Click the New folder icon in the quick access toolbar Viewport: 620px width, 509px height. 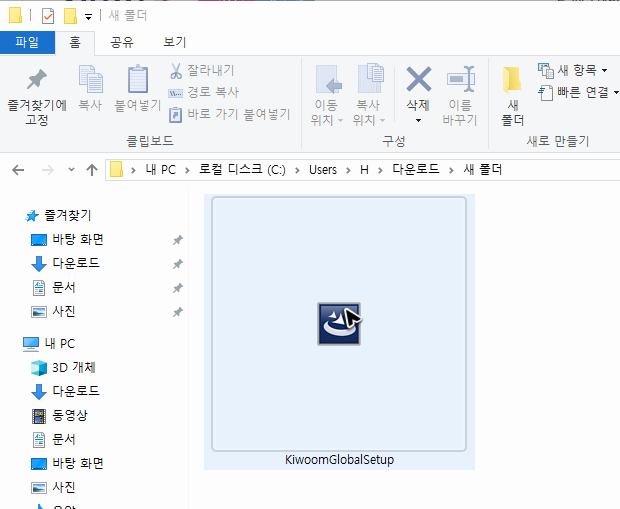70,16
